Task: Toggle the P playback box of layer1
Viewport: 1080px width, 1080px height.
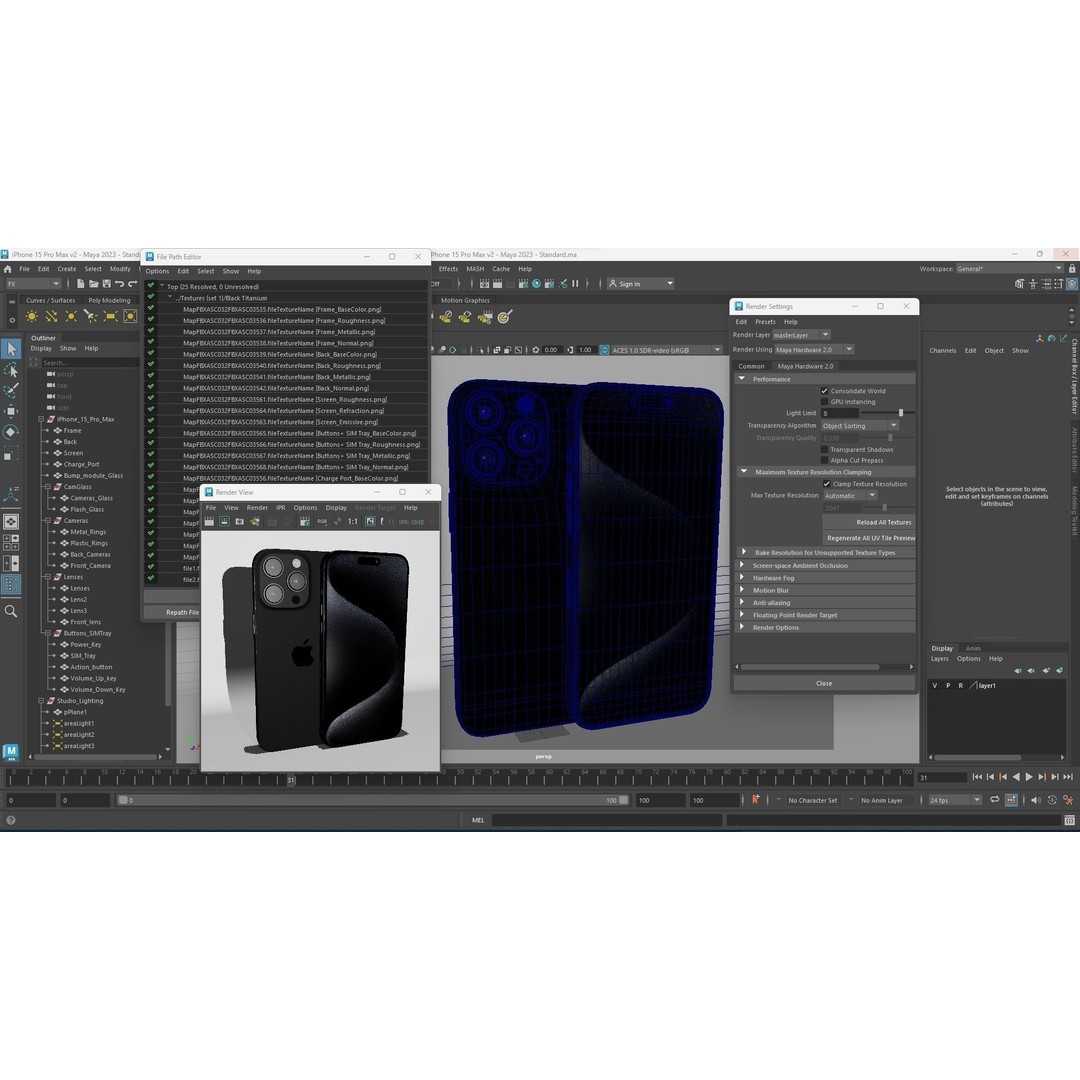Action: pos(948,685)
